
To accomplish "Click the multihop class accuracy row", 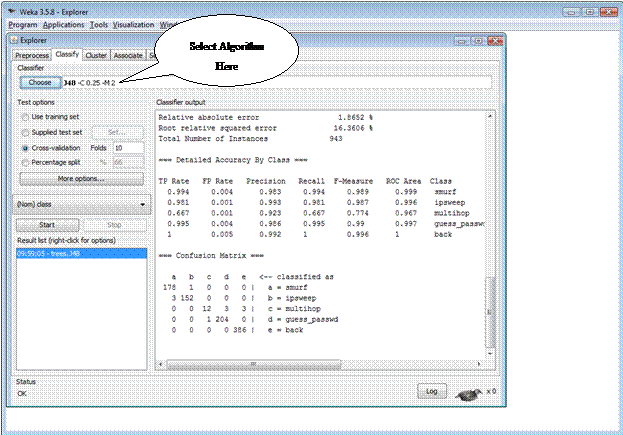I will (318, 213).
